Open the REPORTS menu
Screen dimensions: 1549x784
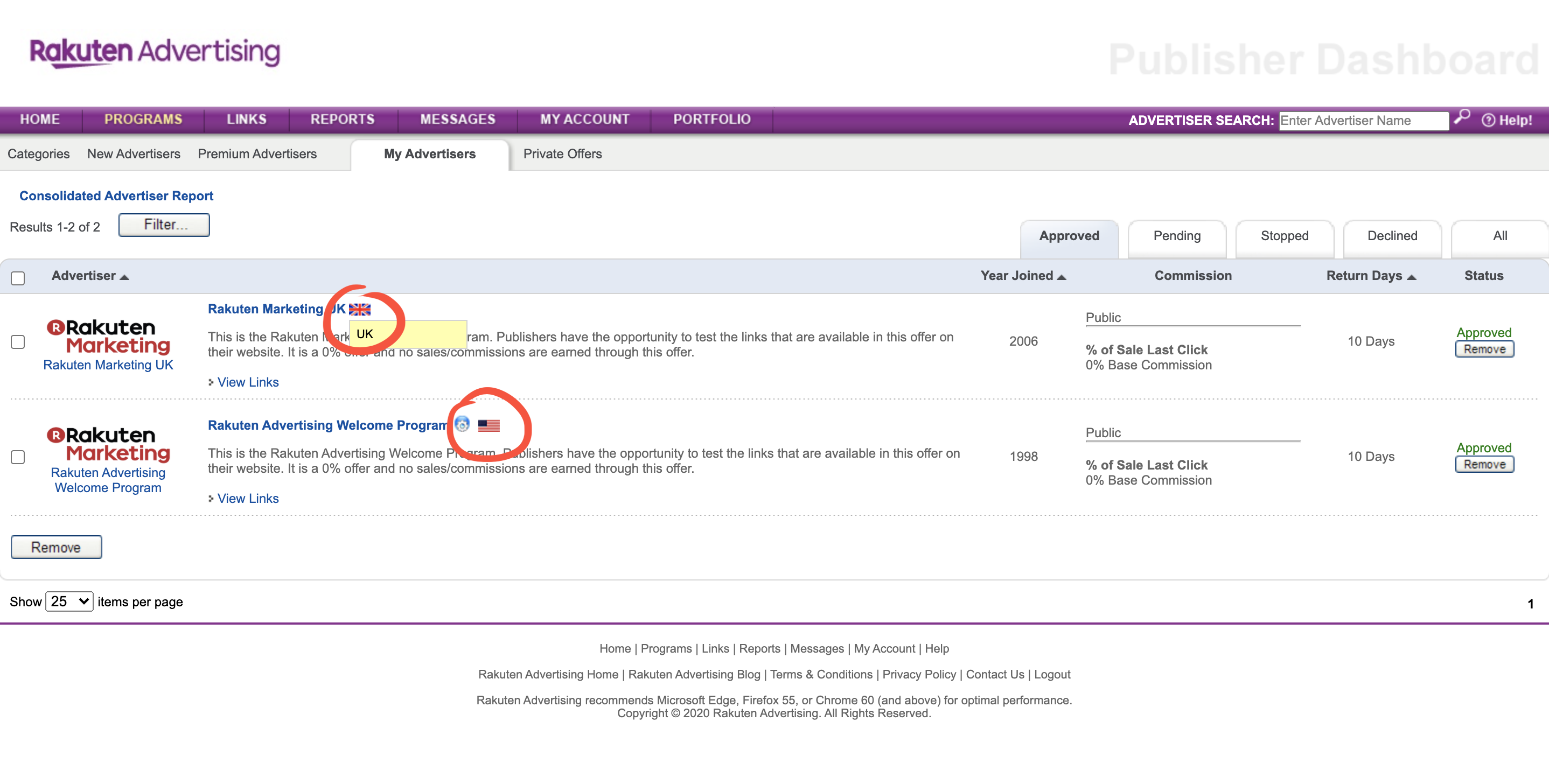point(343,119)
